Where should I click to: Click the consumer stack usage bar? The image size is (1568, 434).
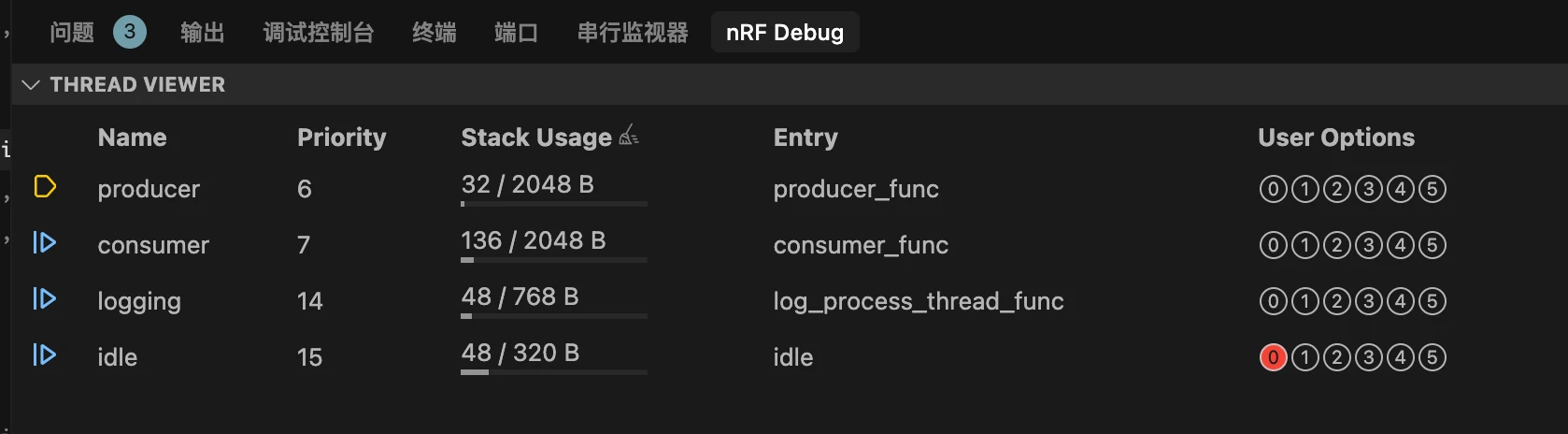(553, 259)
